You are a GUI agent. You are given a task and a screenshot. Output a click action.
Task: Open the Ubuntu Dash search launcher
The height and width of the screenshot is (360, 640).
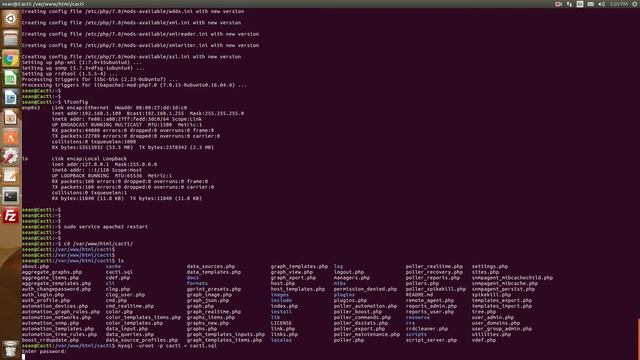(x=11, y=19)
